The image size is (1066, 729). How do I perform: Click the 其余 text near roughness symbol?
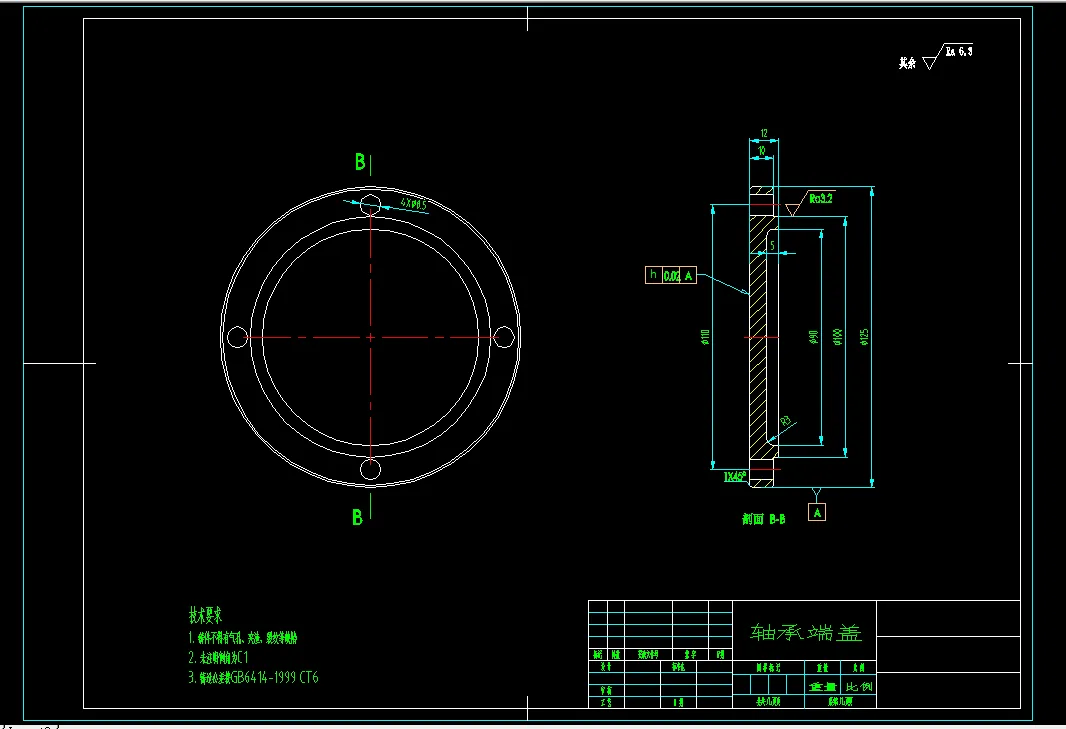coord(907,63)
